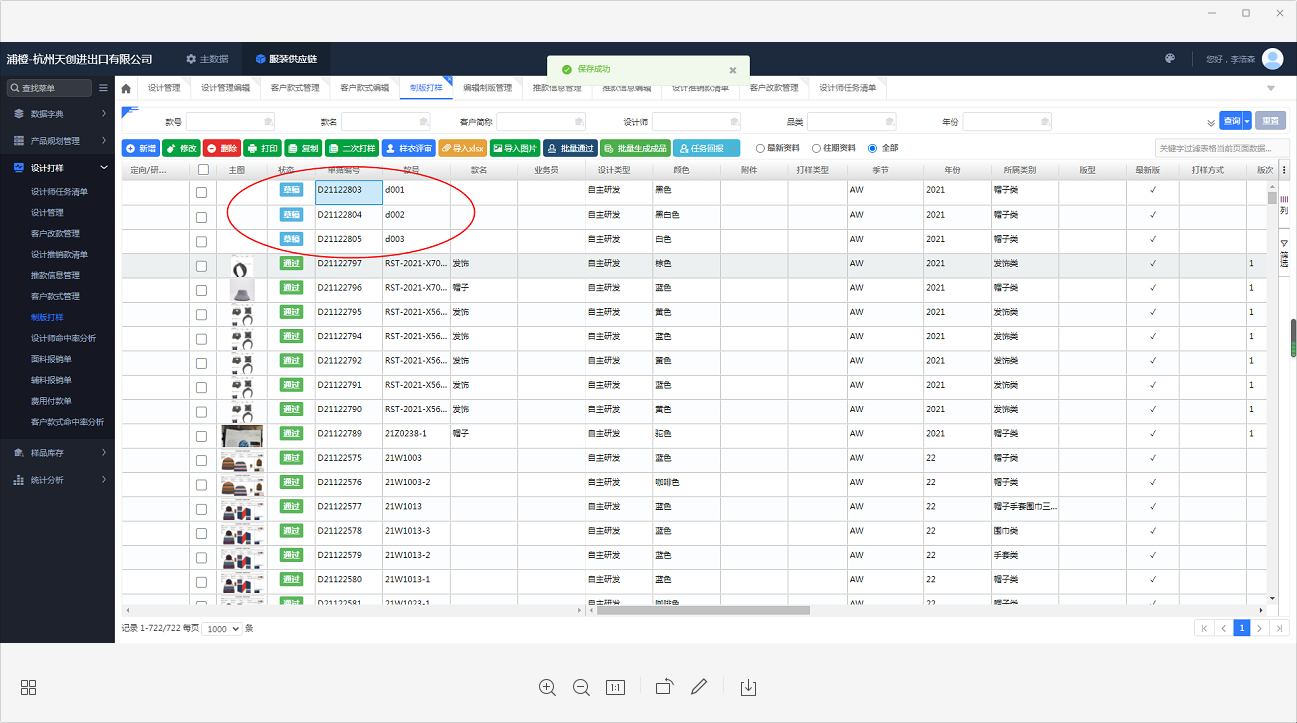Switch to the 设计师任务清单 tab

(847, 88)
